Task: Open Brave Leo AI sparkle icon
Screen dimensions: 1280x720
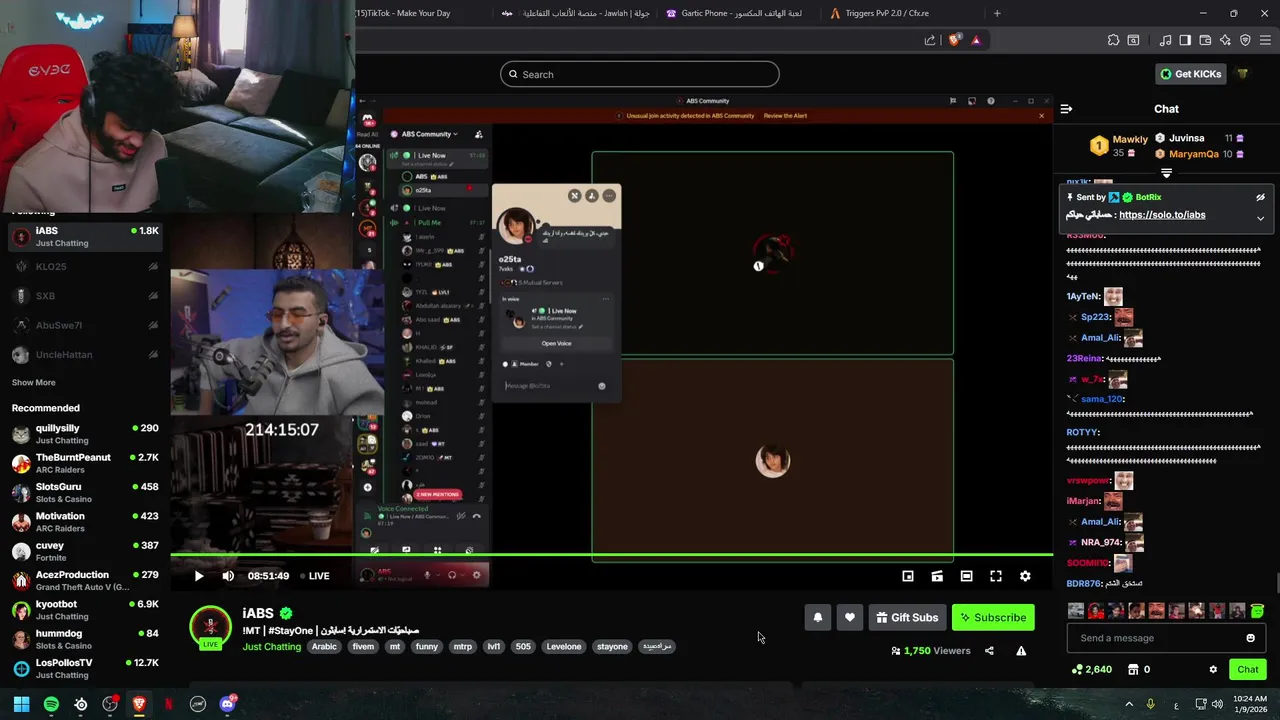Action: click(x=1225, y=40)
